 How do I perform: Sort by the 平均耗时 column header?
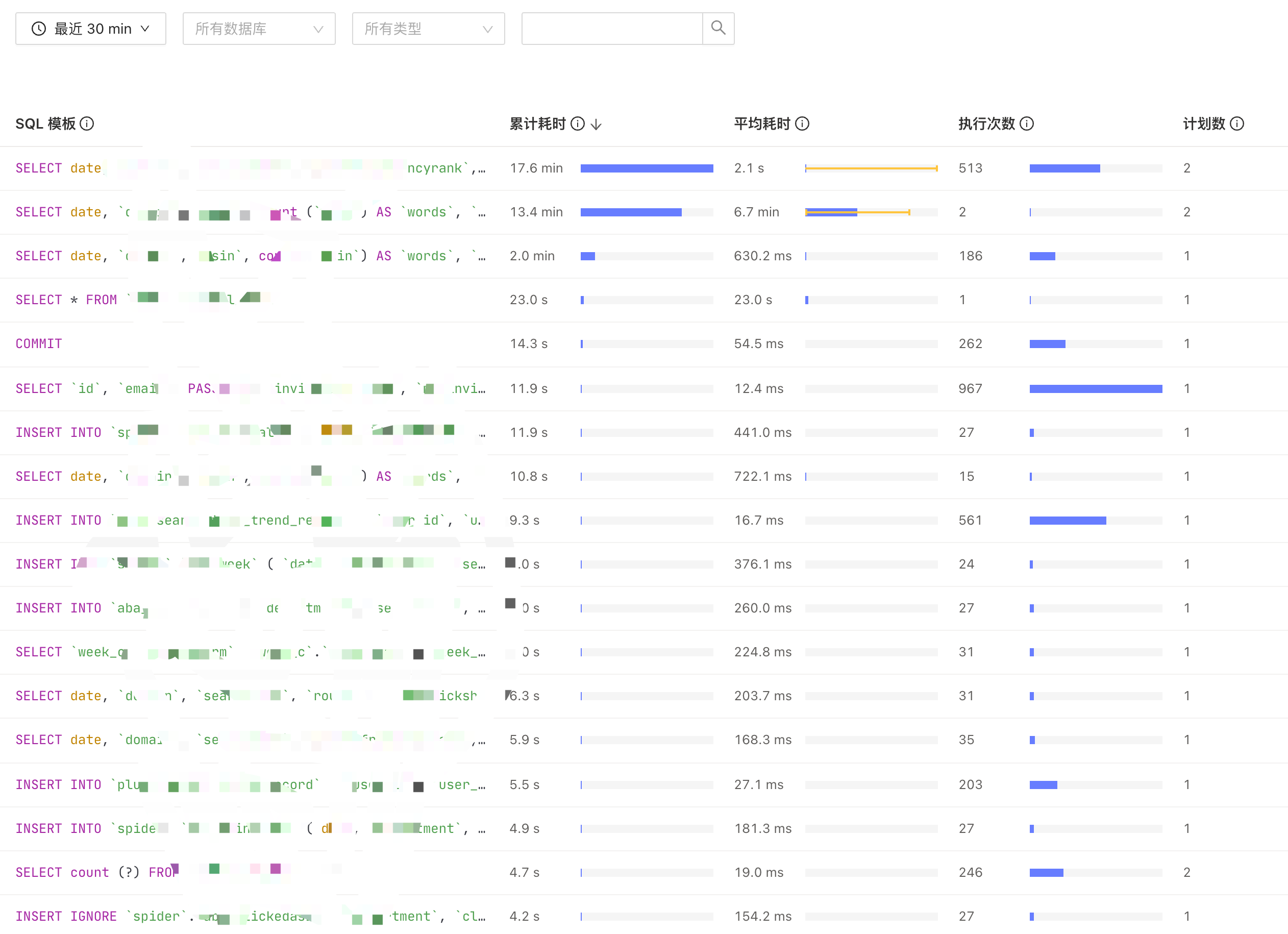761,124
